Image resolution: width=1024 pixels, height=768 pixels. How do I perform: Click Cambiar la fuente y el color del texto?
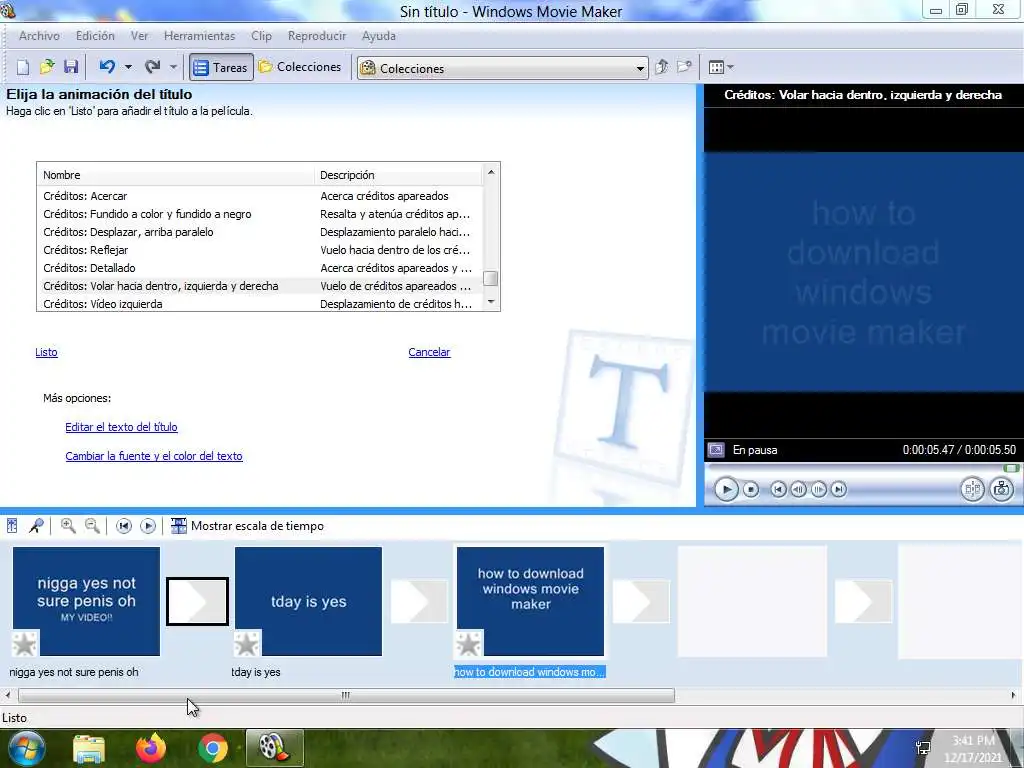pyautogui.click(x=154, y=456)
